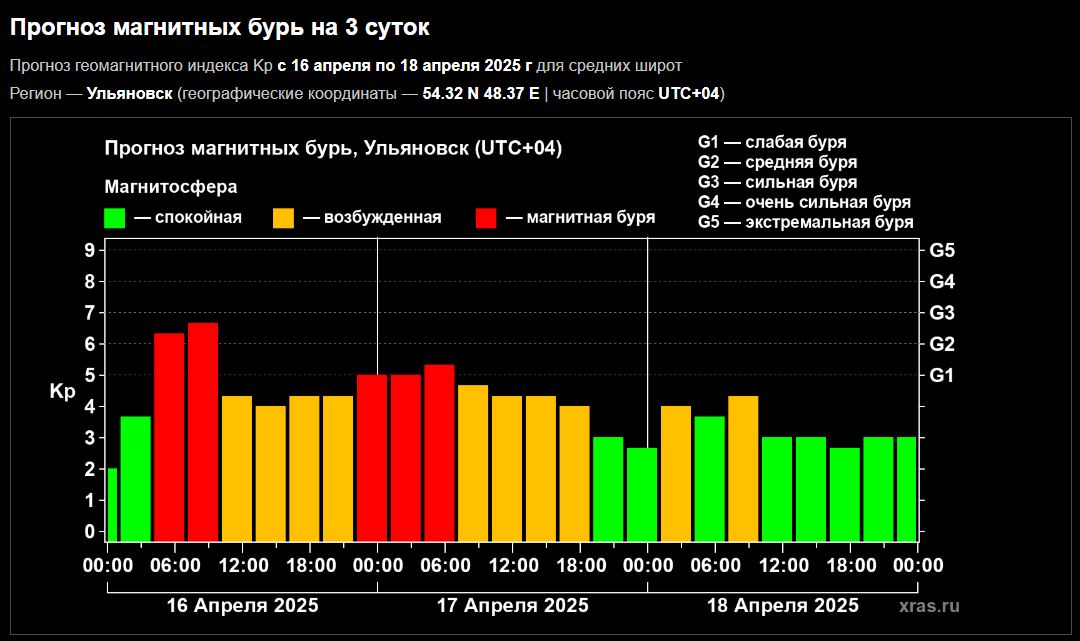Screen dimensions: 1080x641
Task: Click the 'G1 — слабая буря' legend entry
Action: 772,142
